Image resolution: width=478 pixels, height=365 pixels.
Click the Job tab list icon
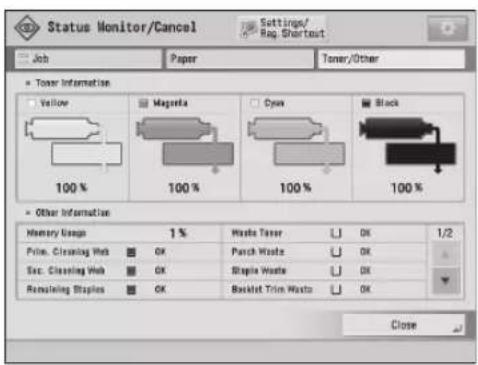click(x=23, y=58)
